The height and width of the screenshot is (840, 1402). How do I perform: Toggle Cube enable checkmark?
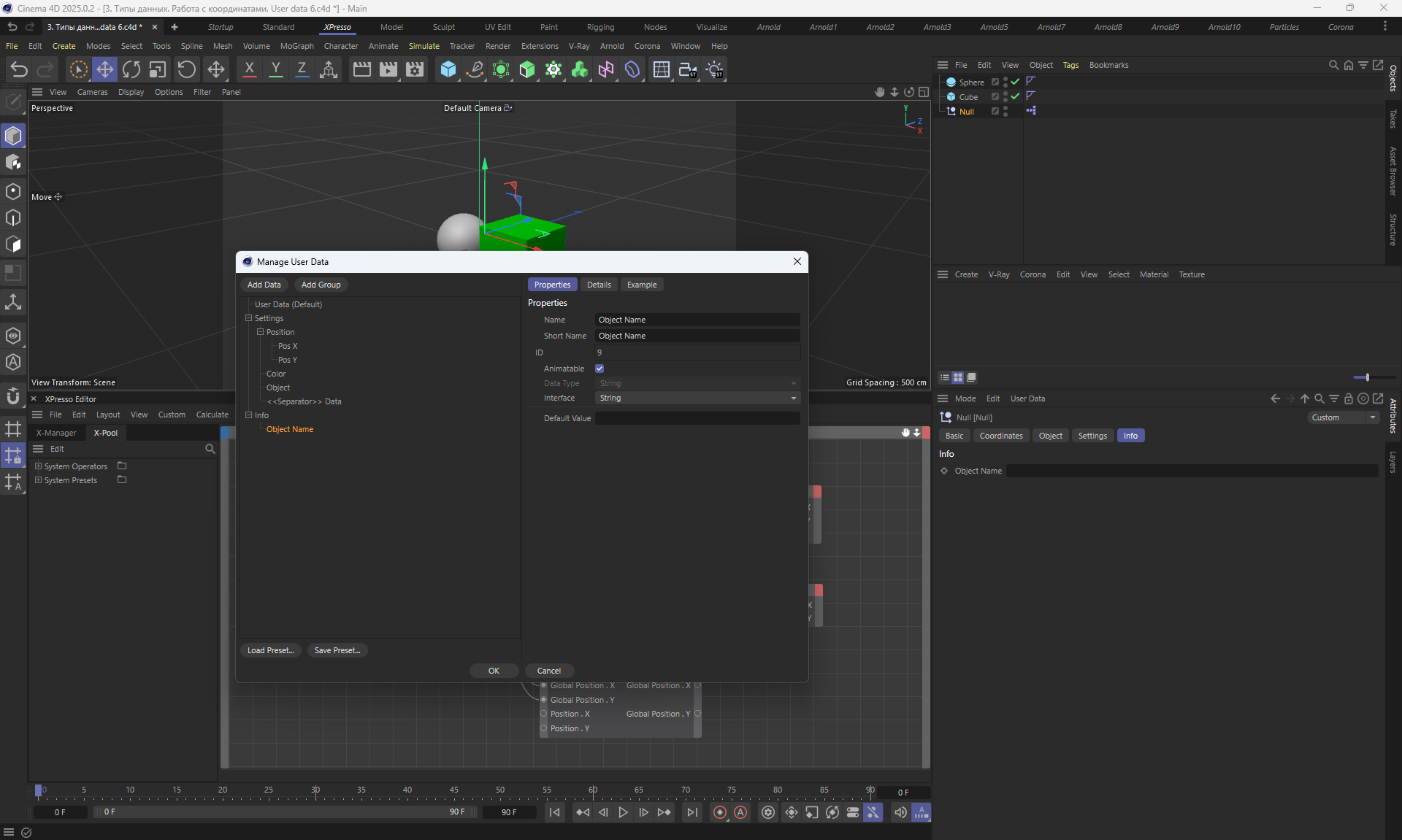click(1015, 96)
